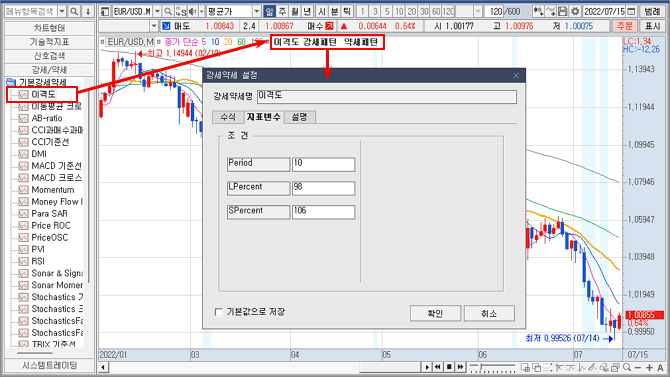Expand the EUR/USD symbol dropdown

157,11
